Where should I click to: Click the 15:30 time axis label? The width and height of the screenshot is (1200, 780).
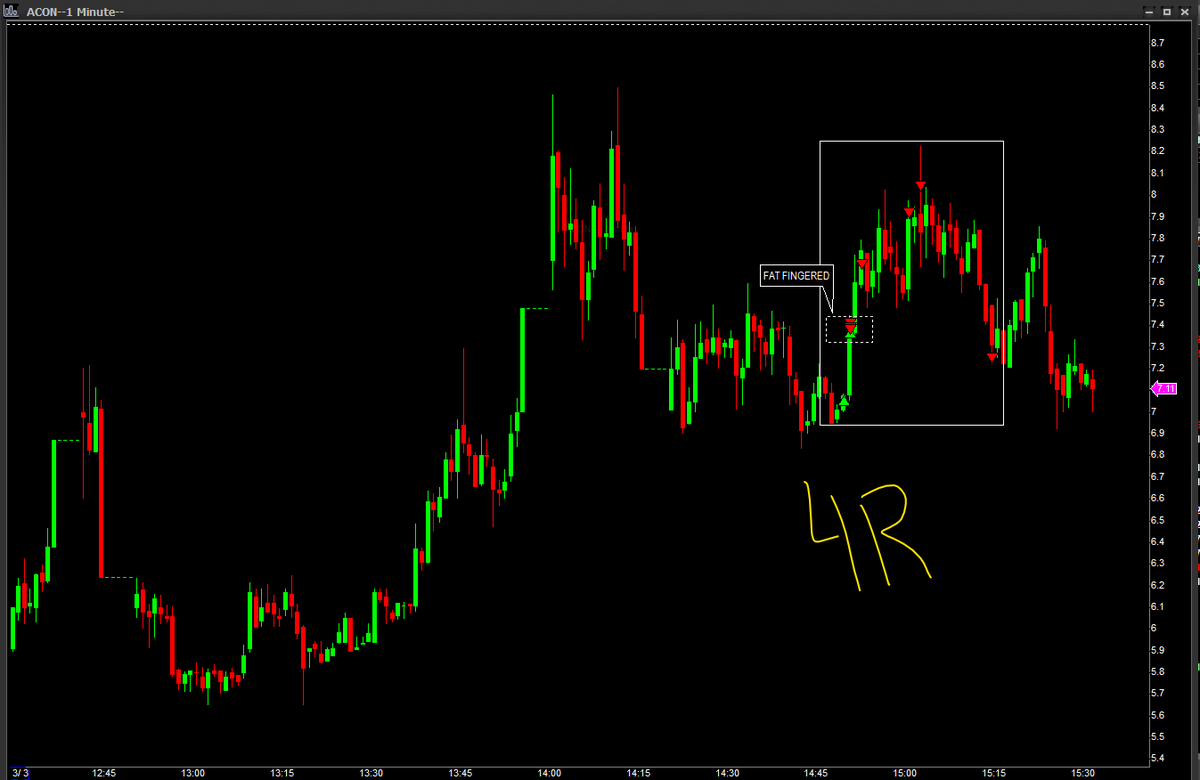pyautogui.click(x=1083, y=773)
